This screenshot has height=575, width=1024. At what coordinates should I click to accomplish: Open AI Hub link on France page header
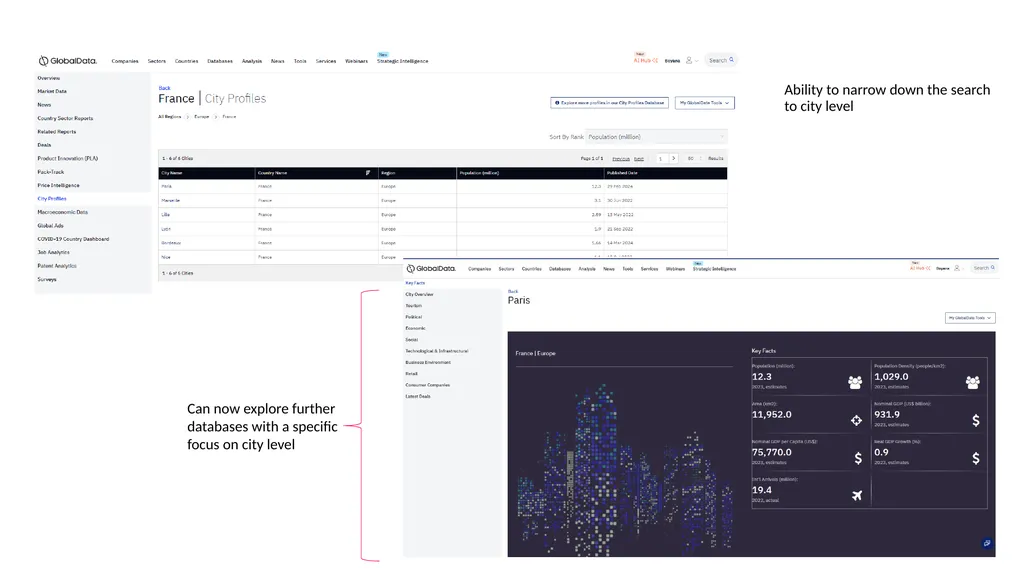(645, 60)
